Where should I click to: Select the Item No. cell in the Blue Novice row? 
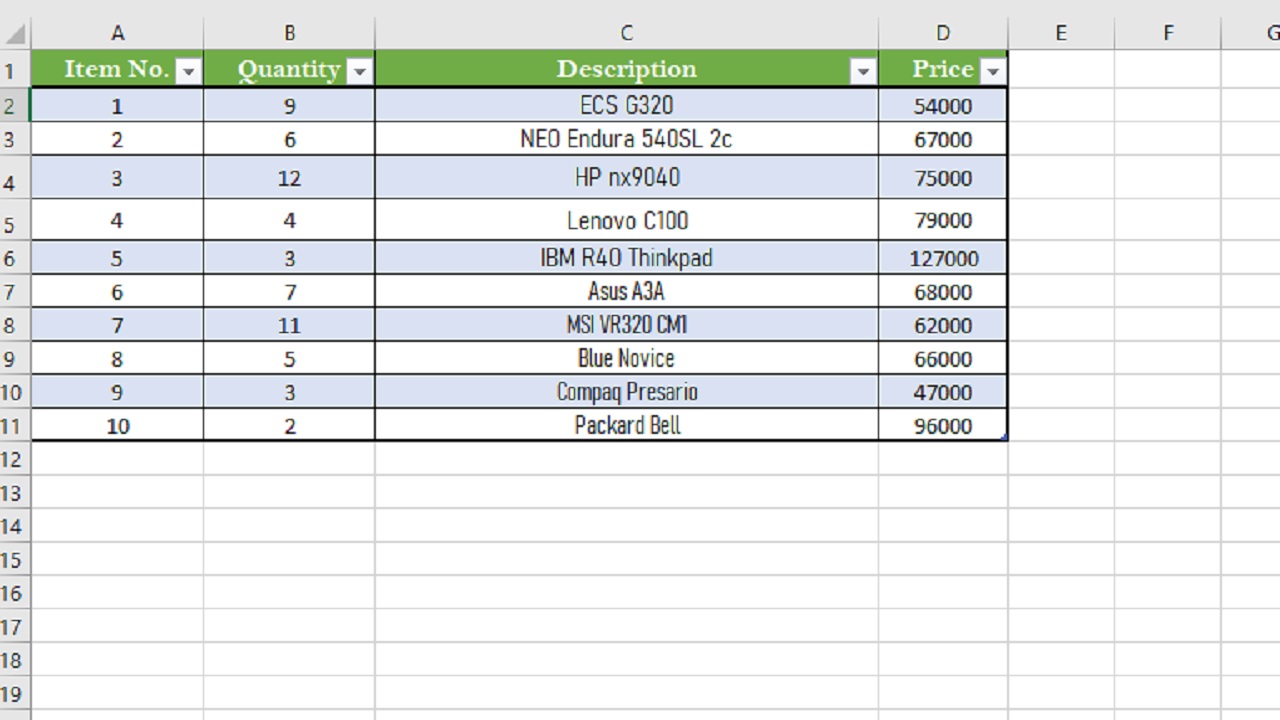(x=117, y=359)
